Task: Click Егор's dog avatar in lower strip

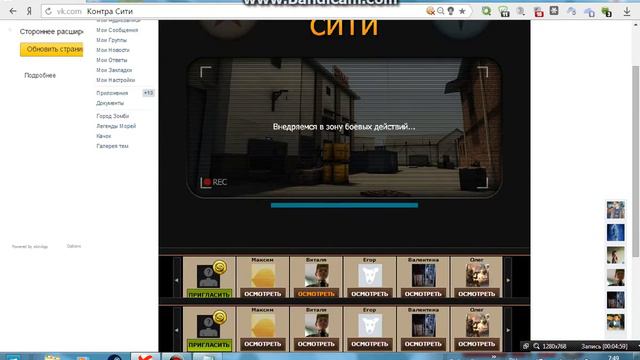Action: pos(370,325)
